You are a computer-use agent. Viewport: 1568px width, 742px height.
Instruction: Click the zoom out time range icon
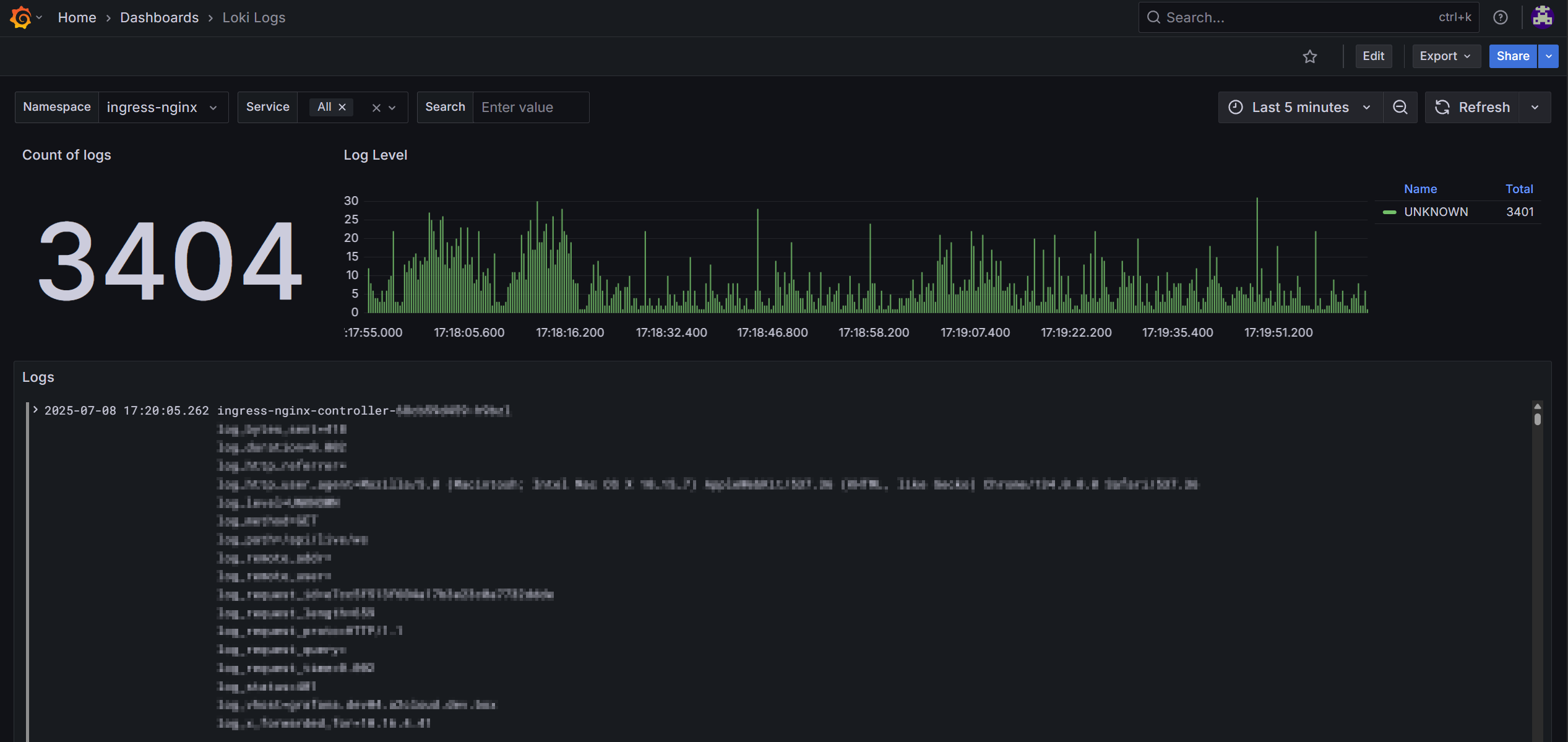click(1400, 107)
